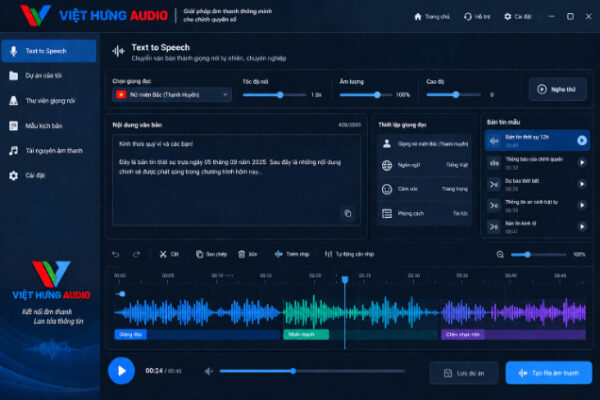This screenshot has width=600, height=400.
Task: Open the Ngôn ngữ language setting row
Action: pos(424,165)
